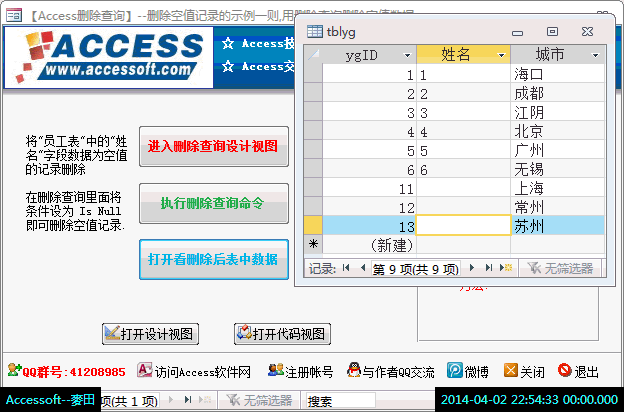Click the (新建) new record cell
Viewport: 624px width, 412px height.
click(369, 245)
